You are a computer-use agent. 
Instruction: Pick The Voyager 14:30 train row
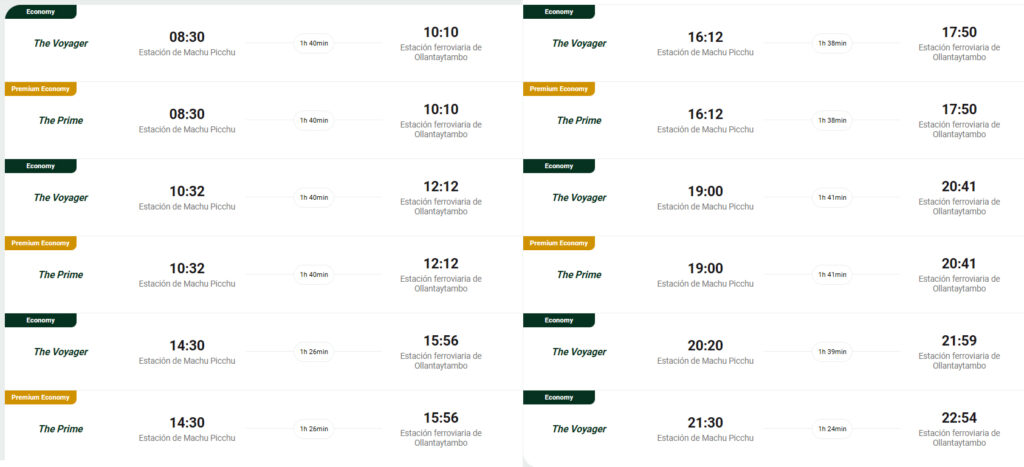click(263, 351)
